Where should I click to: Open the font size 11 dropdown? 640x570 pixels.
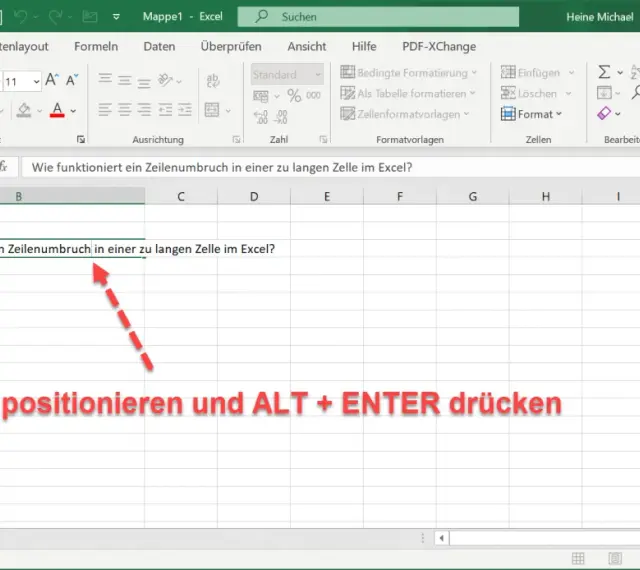[36, 82]
